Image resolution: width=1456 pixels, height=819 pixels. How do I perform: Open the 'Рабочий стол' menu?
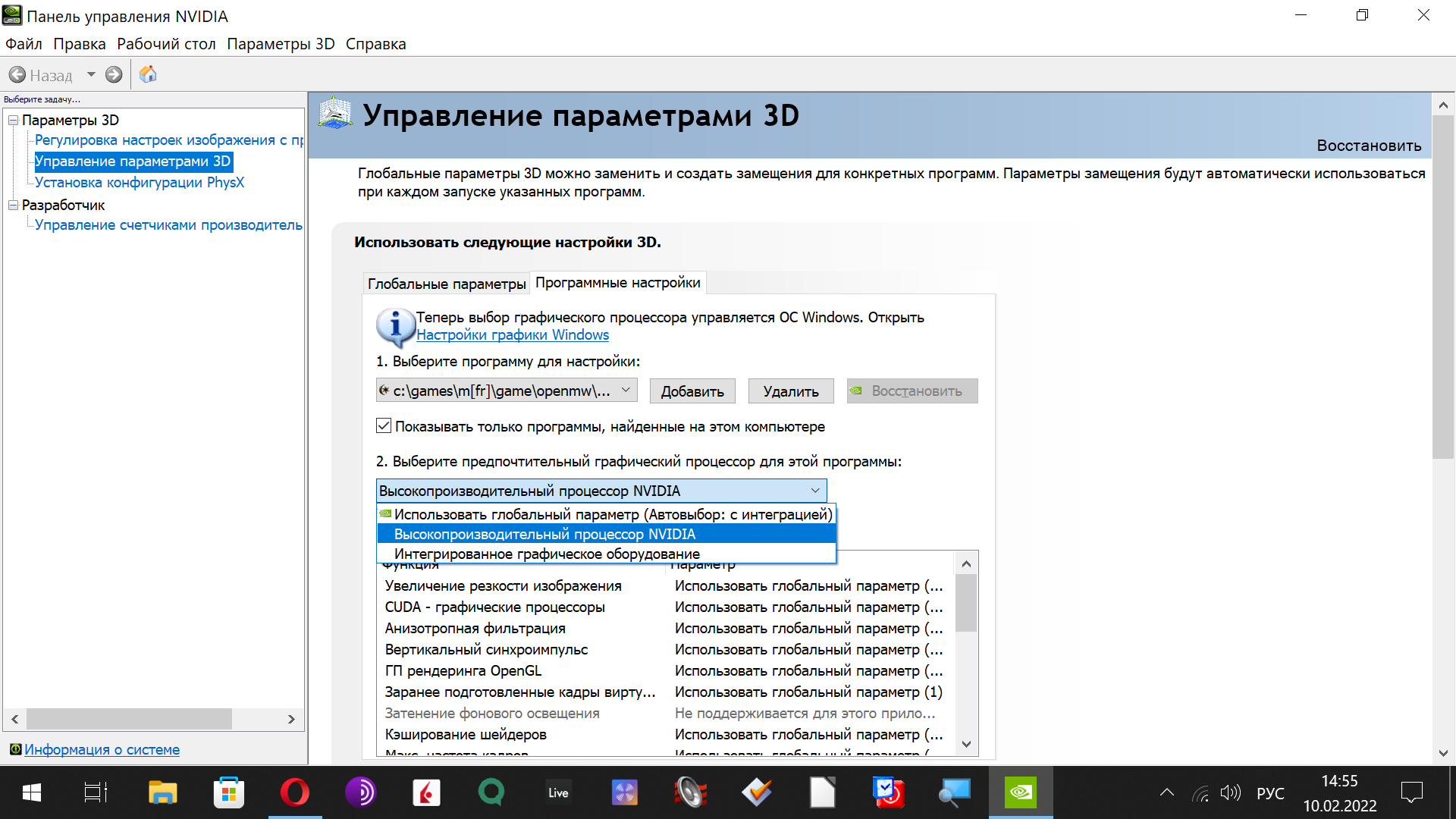166,44
